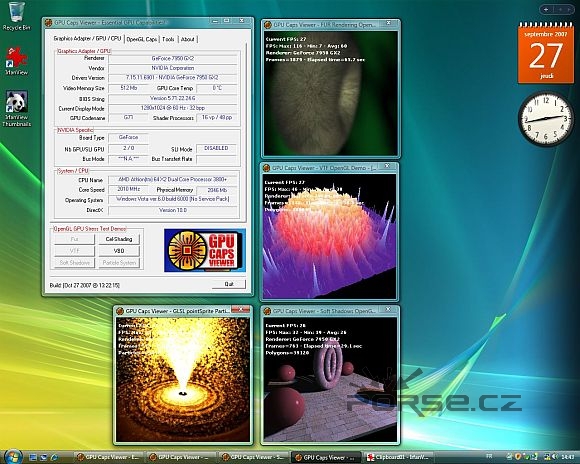Click the FR language indicator in taskbar
Image resolution: width=580 pixels, height=464 pixels.
[x=489, y=457]
